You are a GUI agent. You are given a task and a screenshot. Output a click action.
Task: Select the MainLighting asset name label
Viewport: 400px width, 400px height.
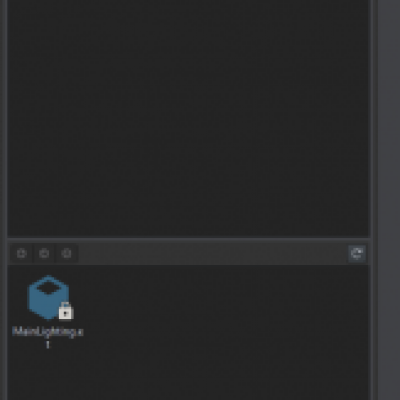click(x=48, y=338)
